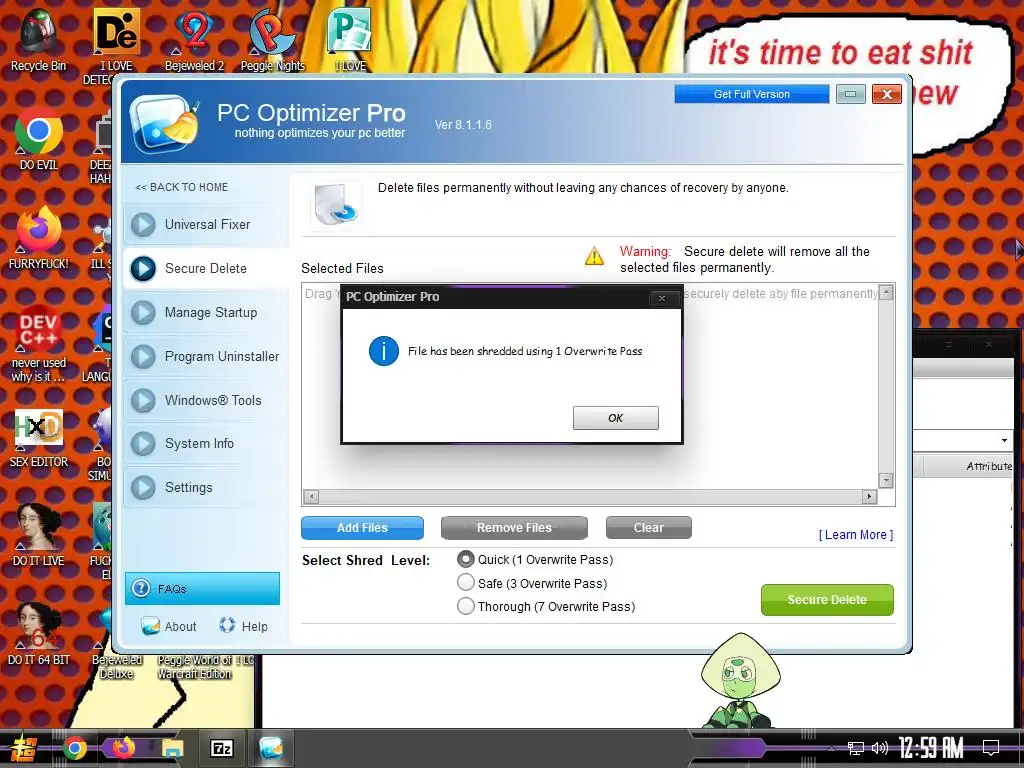Open Universal Fixer from sidebar
The width and height of the screenshot is (1024, 768).
point(206,225)
